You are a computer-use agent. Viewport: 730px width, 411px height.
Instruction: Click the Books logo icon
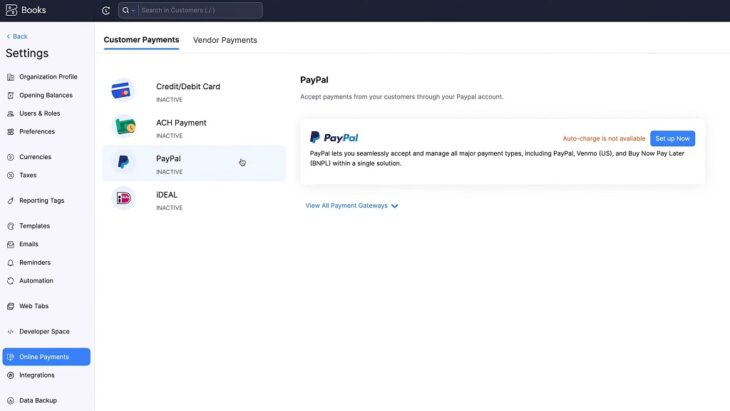click(x=11, y=10)
